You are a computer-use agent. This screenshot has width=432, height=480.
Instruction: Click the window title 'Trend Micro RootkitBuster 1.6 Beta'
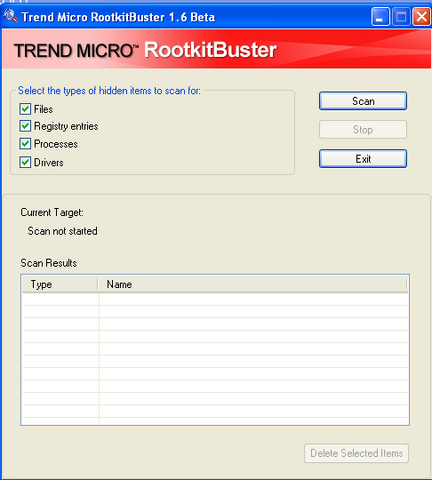[x=118, y=17]
